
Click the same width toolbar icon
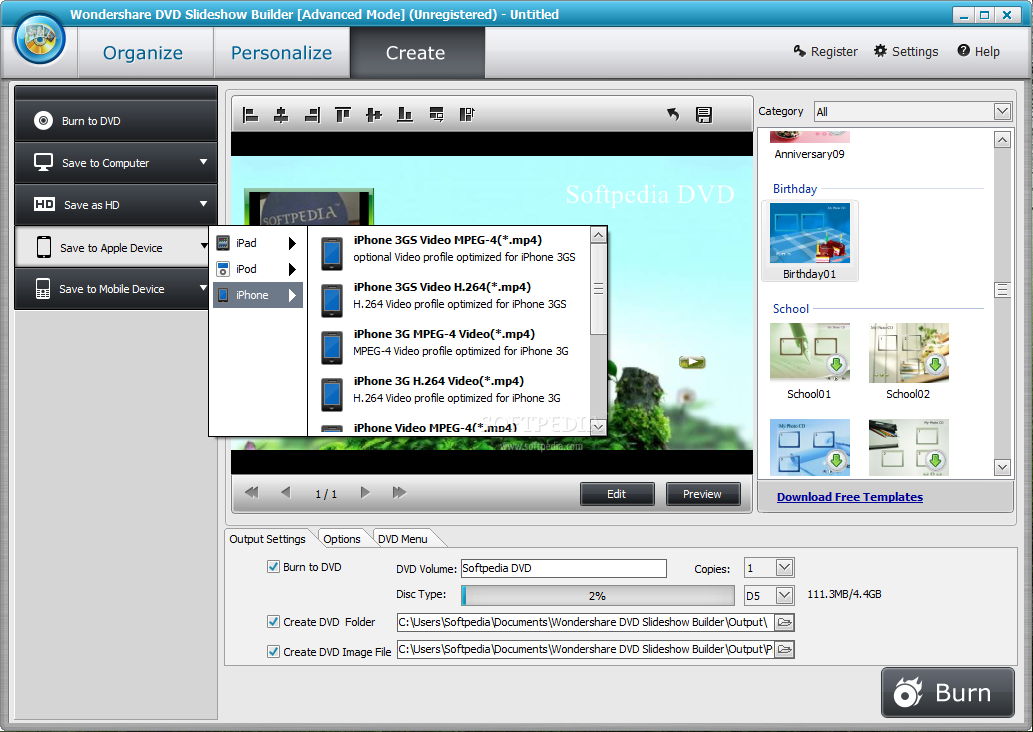pos(436,115)
